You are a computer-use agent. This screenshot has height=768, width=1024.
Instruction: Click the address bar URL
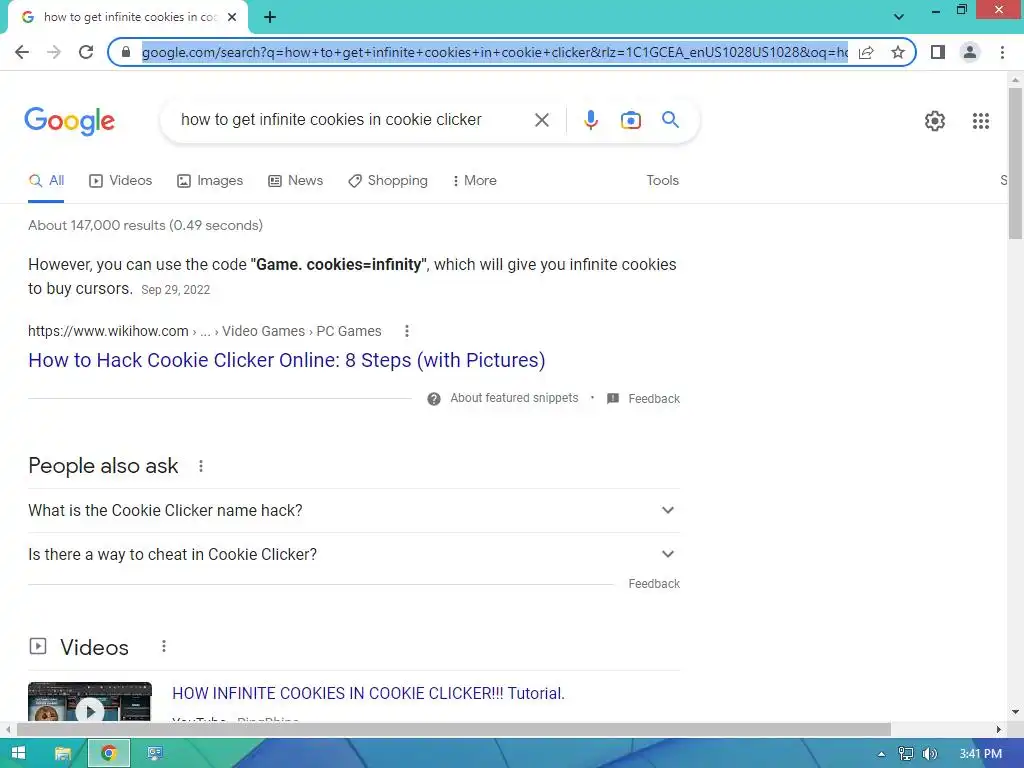pos(494,52)
